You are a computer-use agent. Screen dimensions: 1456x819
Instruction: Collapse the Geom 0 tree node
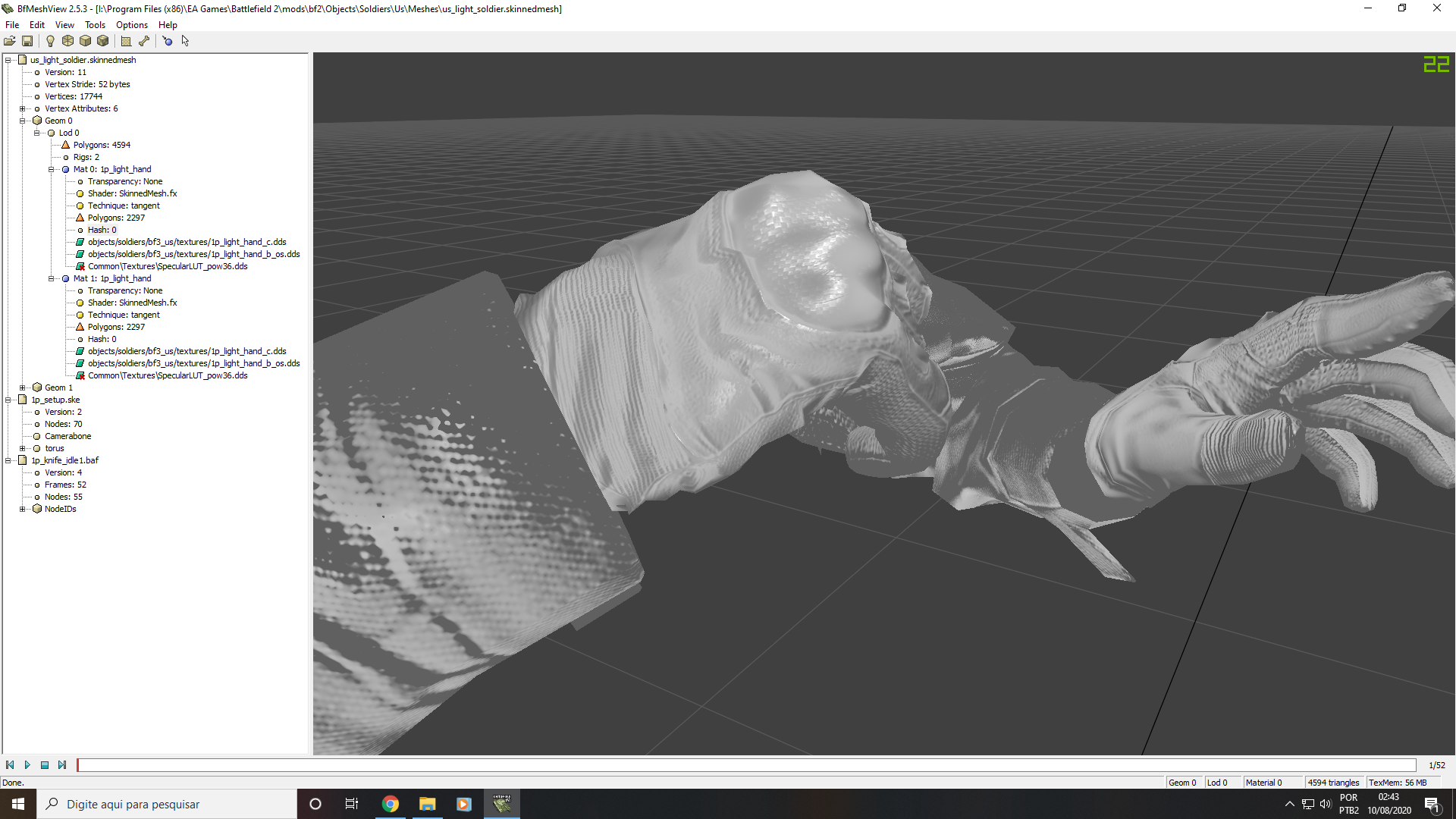pyautogui.click(x=23, y=121)
